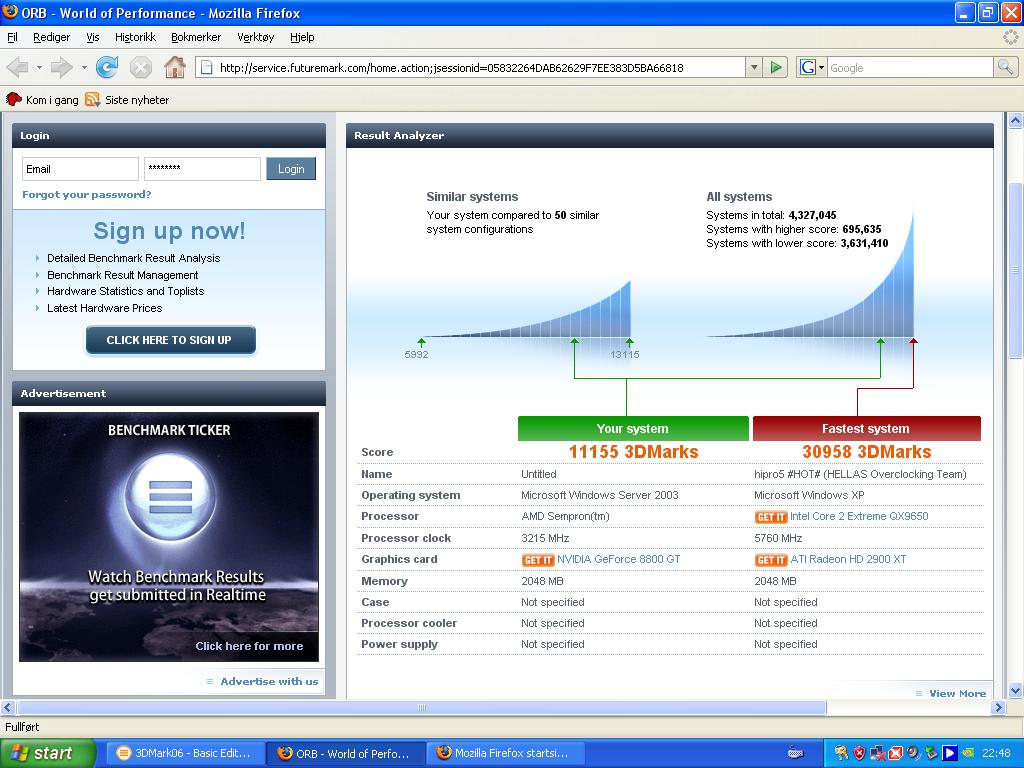
Task: Click the horizontal scrollbar left arrow
Action: coord(8,707)
